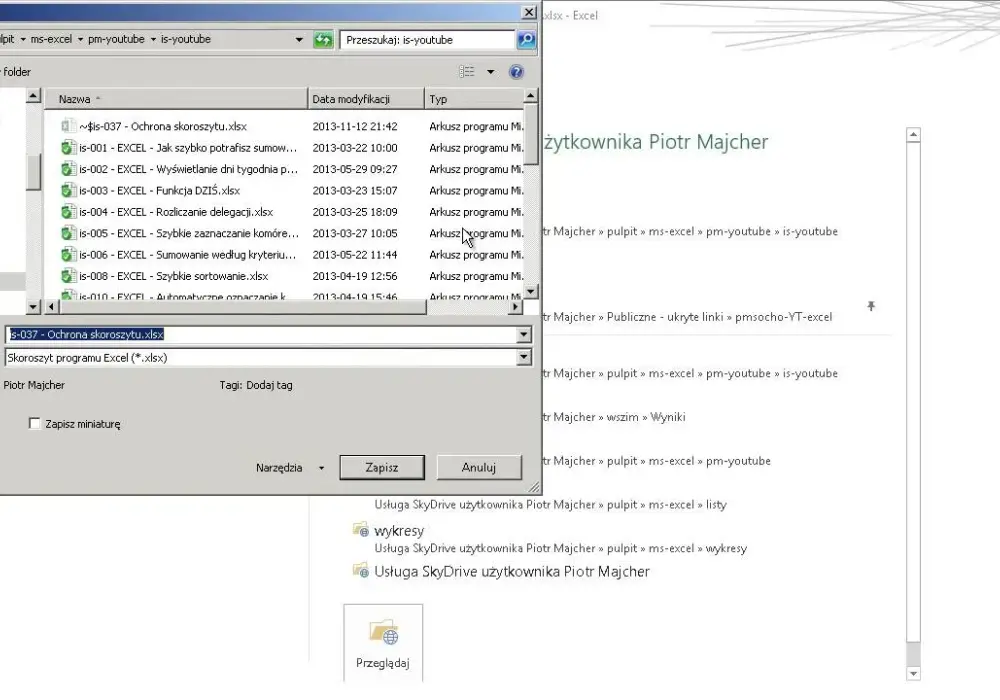Image resolution: width=1000 pixels, height=700 pixels.
Task: Click the horizontal scrollbar thumb in file list
Action: pyautogui.click(x=242, y=307)
